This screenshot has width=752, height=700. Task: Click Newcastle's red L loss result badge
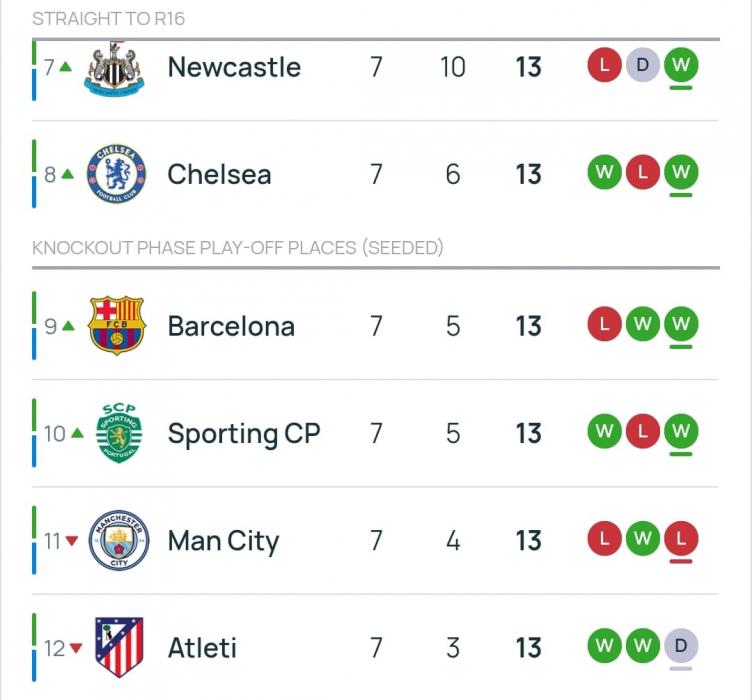pos(604,67)
